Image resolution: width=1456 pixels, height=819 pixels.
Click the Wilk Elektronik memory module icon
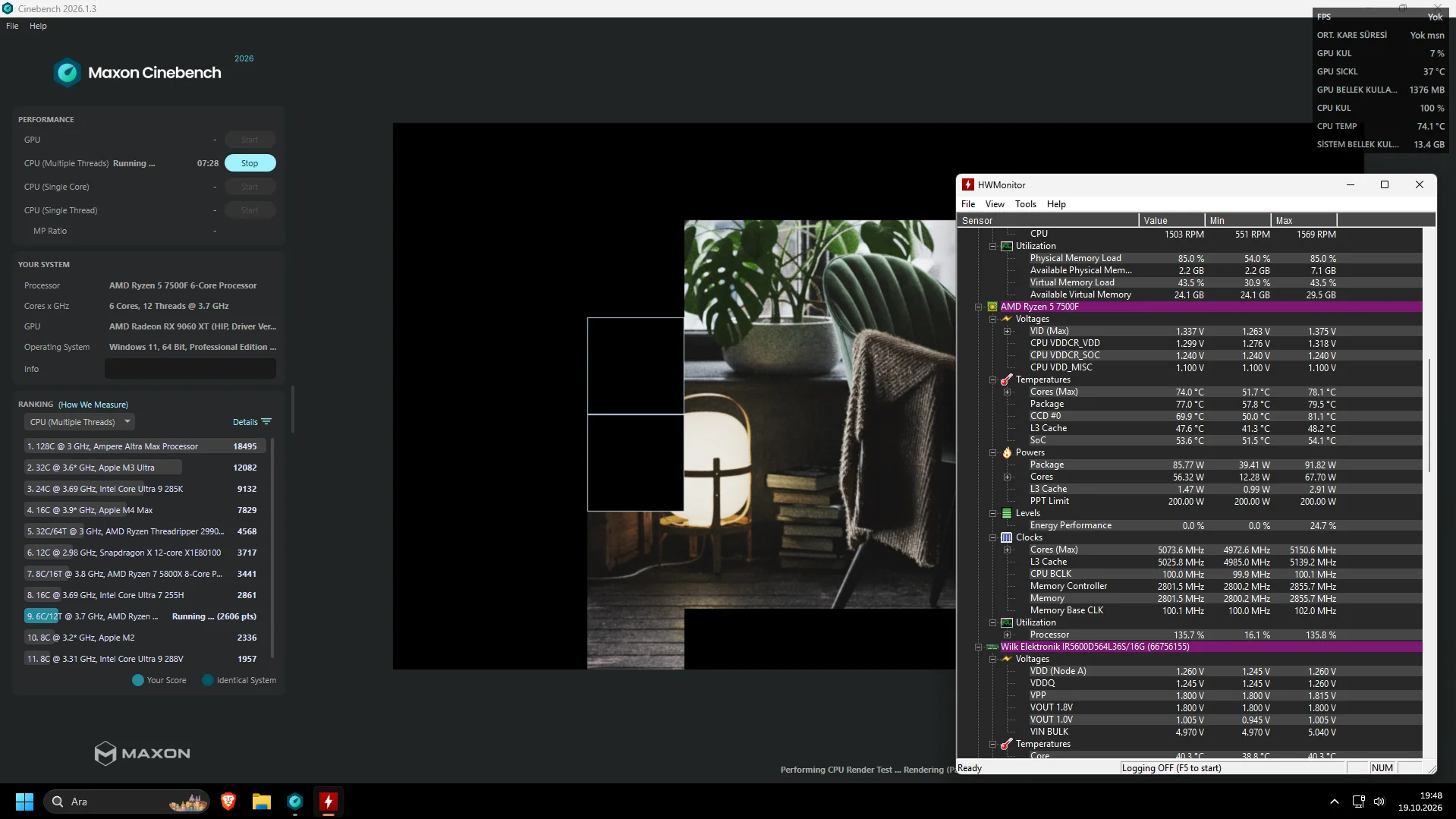[x=992, y=647]
